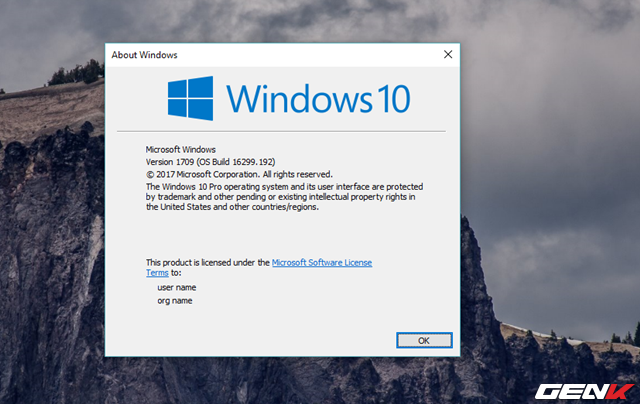Click the 'This product is licensed under' text
640x404 pixels.
[x=208, y=262]
